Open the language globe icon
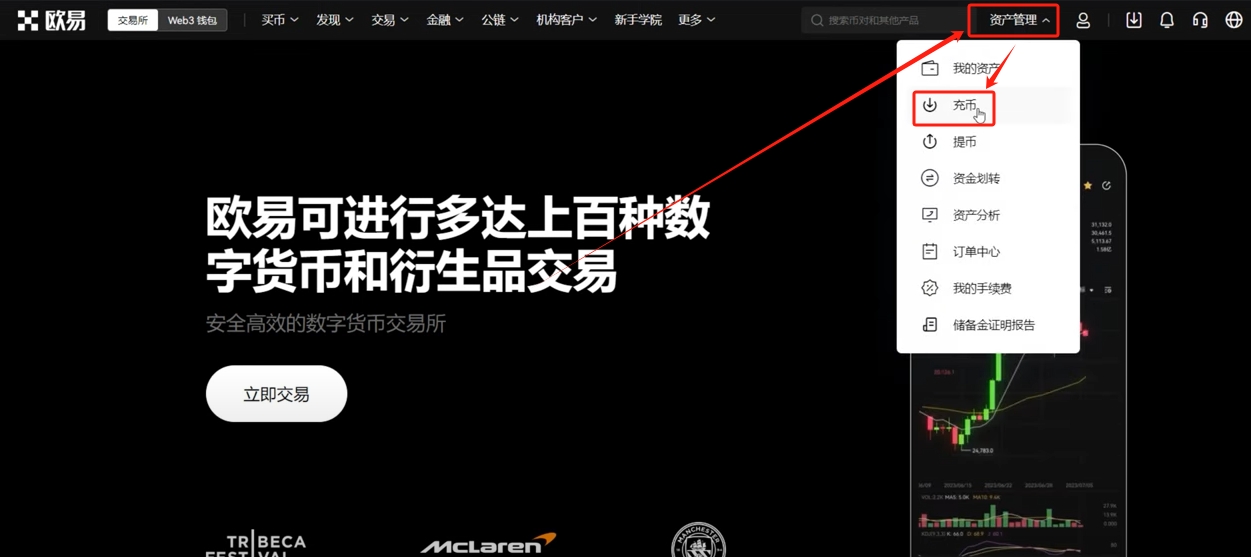 click(1233, 20)
